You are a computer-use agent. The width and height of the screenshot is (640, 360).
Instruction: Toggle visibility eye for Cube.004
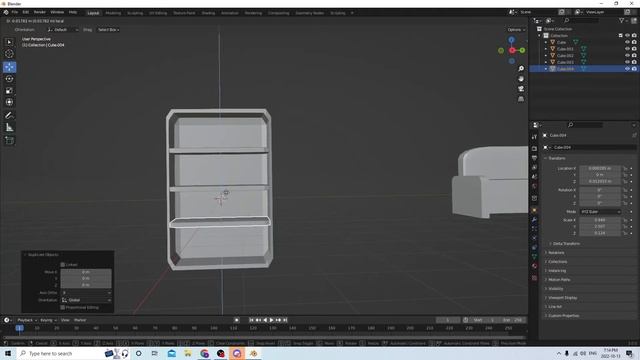click(627, 69)
